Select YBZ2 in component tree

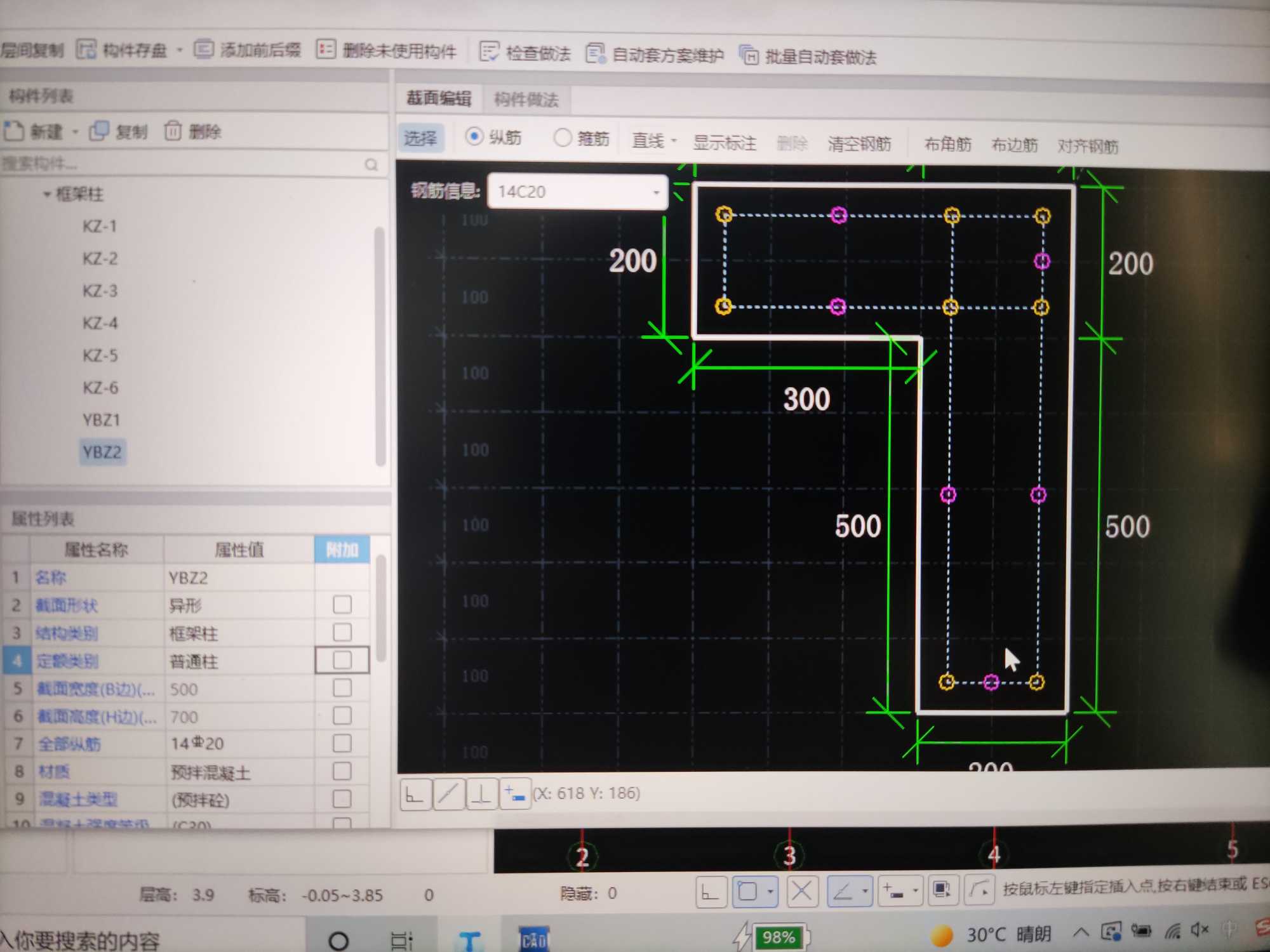pyautogui.click(x=102, y=452)
